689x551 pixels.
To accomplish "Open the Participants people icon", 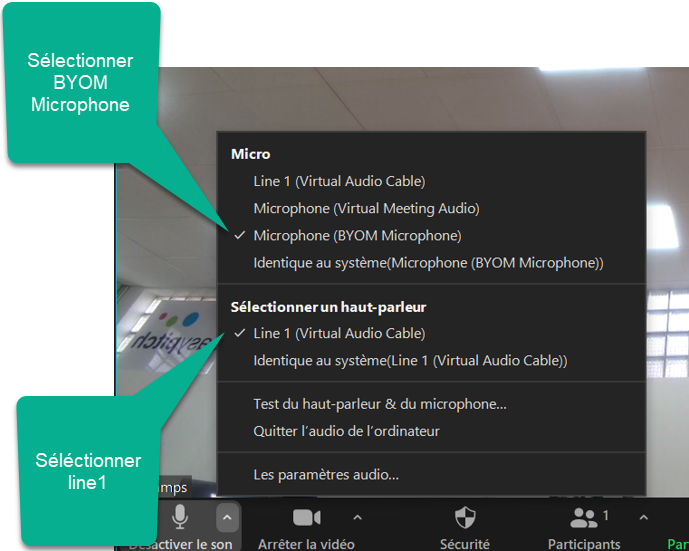I will pyautogui.click(x=584, y=517).
